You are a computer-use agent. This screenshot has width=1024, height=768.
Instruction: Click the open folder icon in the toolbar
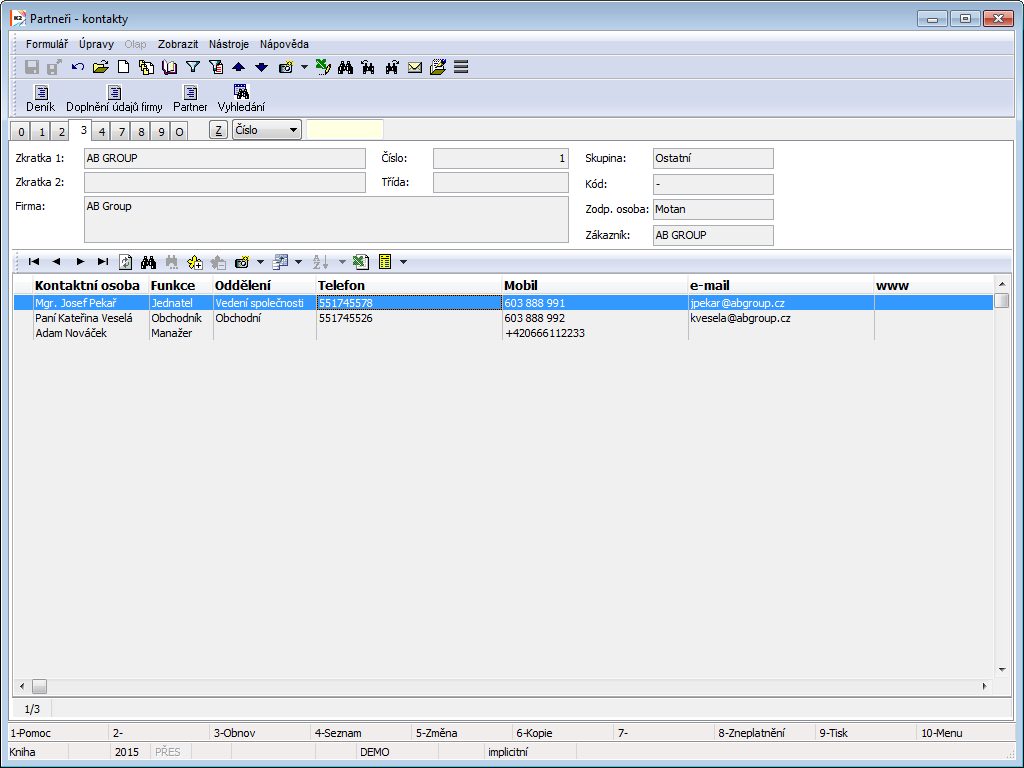point(100,68)
